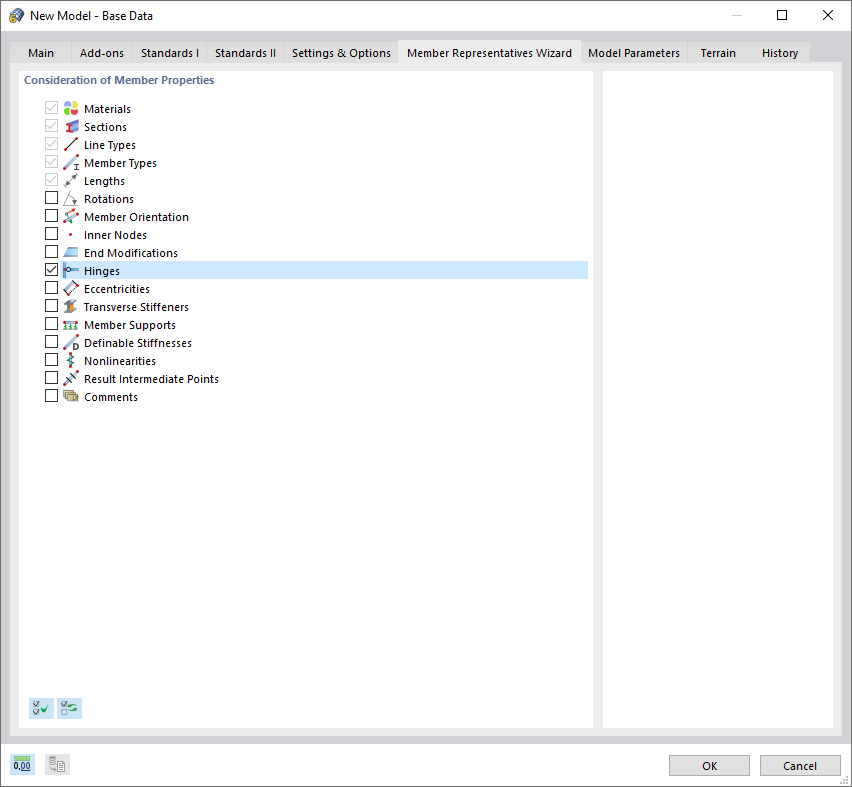Image resolution: width=852 pixels, height=787 pixels.
Task: Enable the End Modifications checkbox
Action: (x=52, y=252)
